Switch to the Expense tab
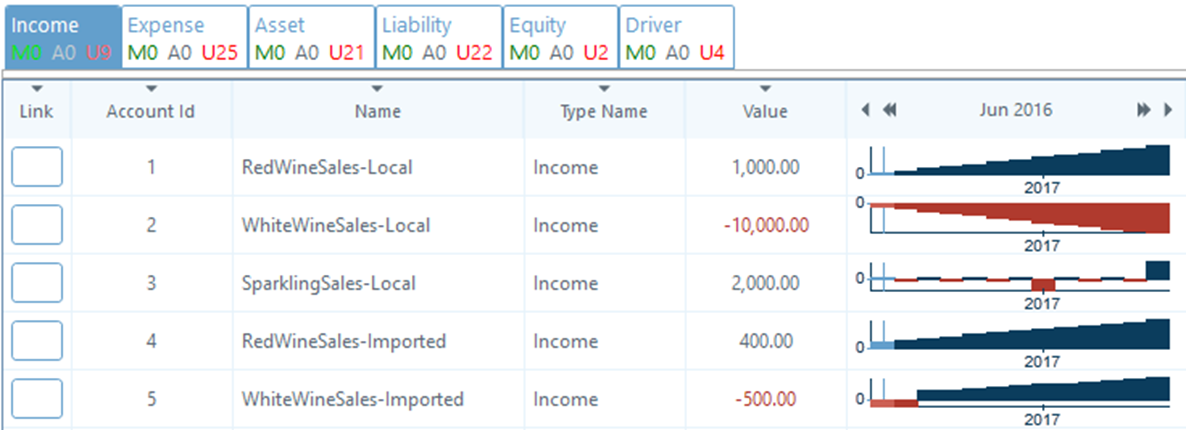1186x430 pixels. (x=184, y=37)
